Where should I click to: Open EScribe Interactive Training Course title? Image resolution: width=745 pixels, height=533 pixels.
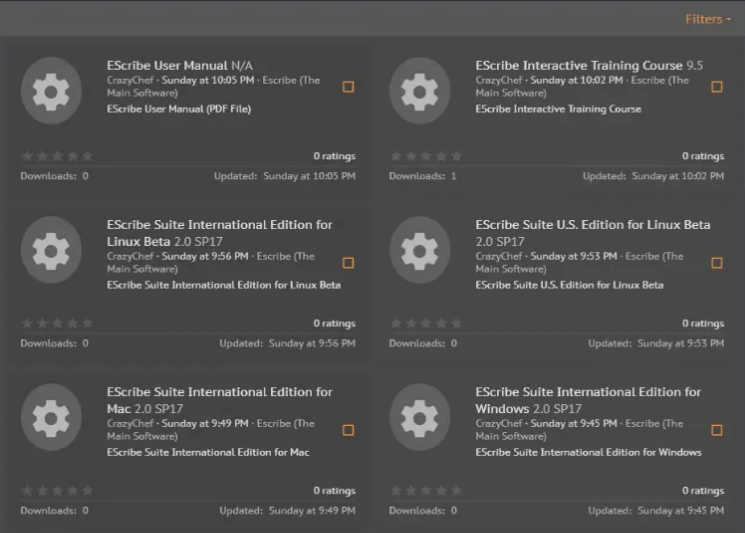point(579,65)
